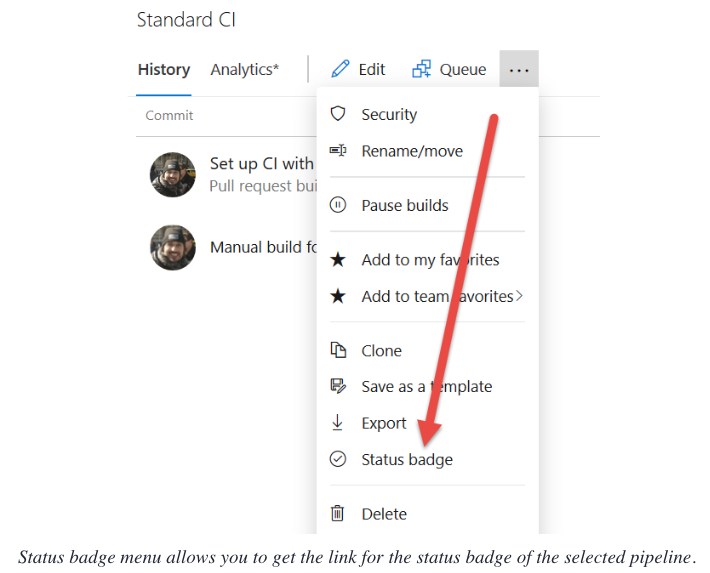Queue a new build

click(449, 70)
